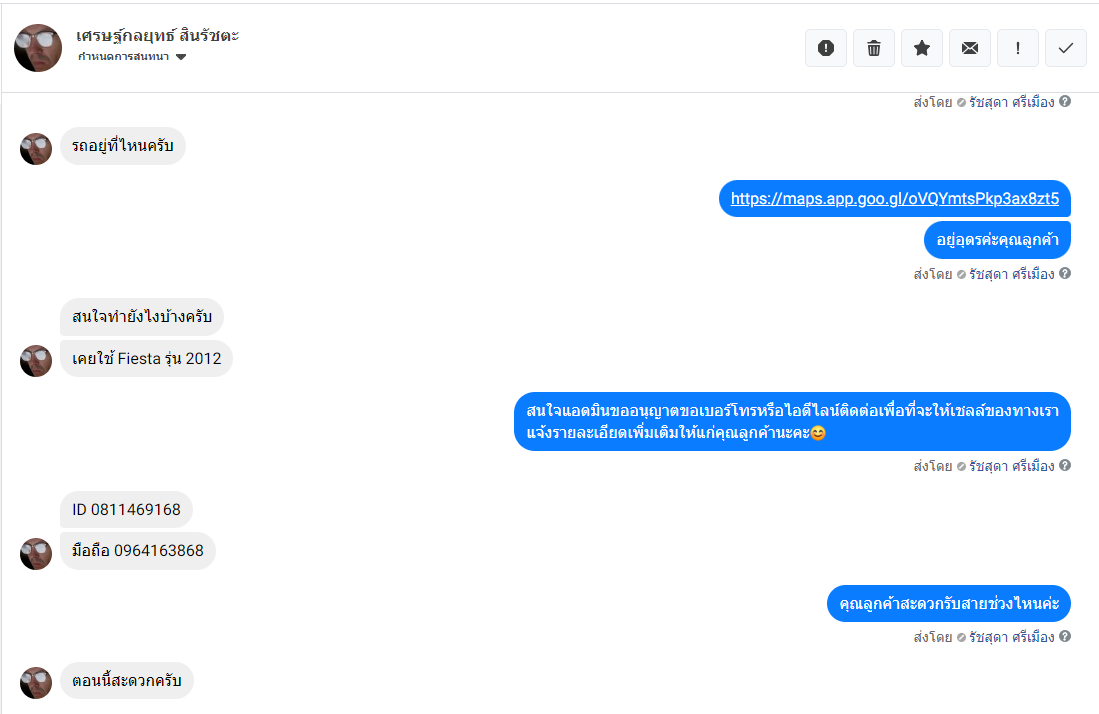Star this conversation as follow-up
The image size is (1099, 714).
[x=922, y=48]
